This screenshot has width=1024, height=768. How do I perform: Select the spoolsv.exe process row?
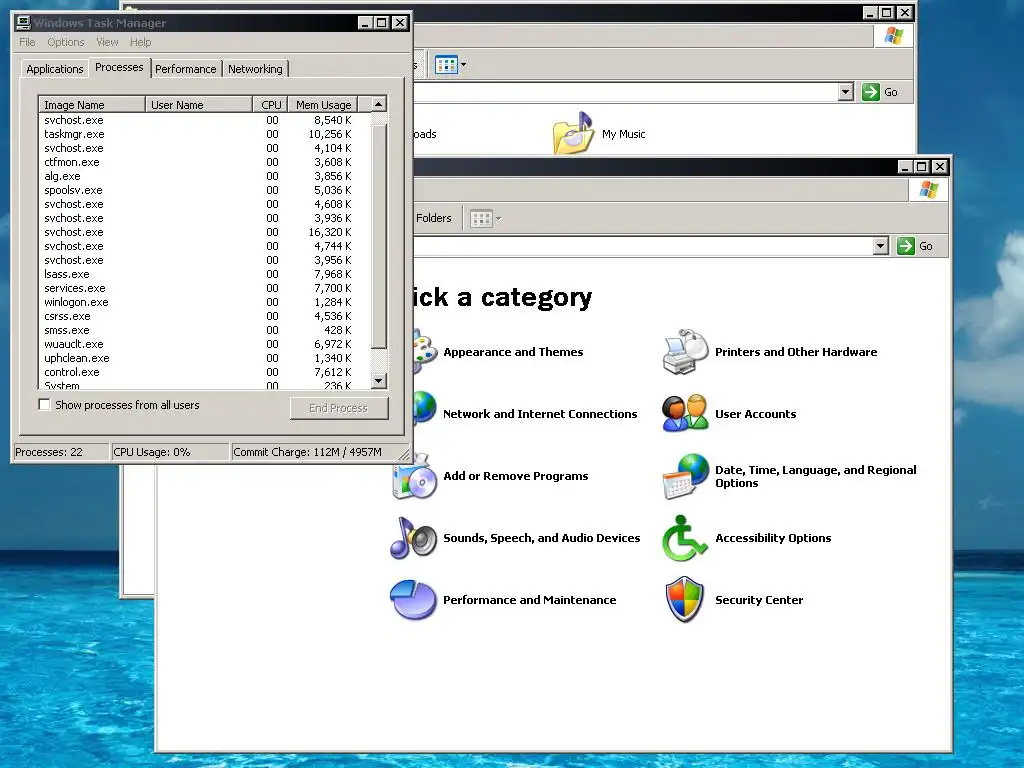point(204,190)
